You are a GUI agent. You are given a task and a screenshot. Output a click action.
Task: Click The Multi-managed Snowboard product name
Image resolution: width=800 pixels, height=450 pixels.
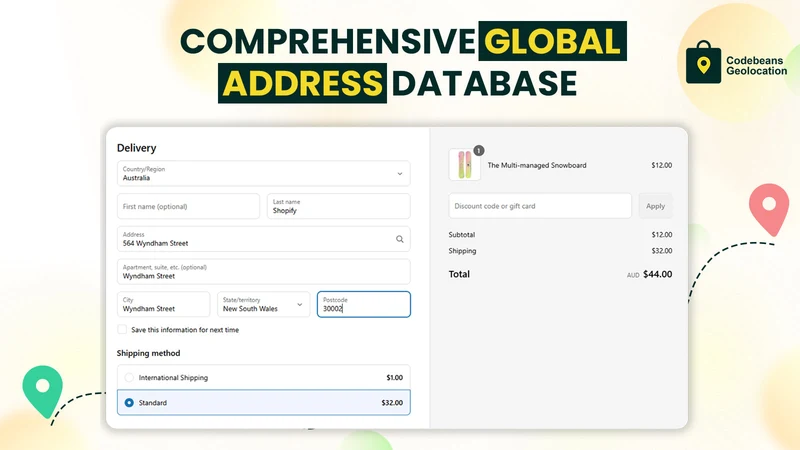coord(537,165)
